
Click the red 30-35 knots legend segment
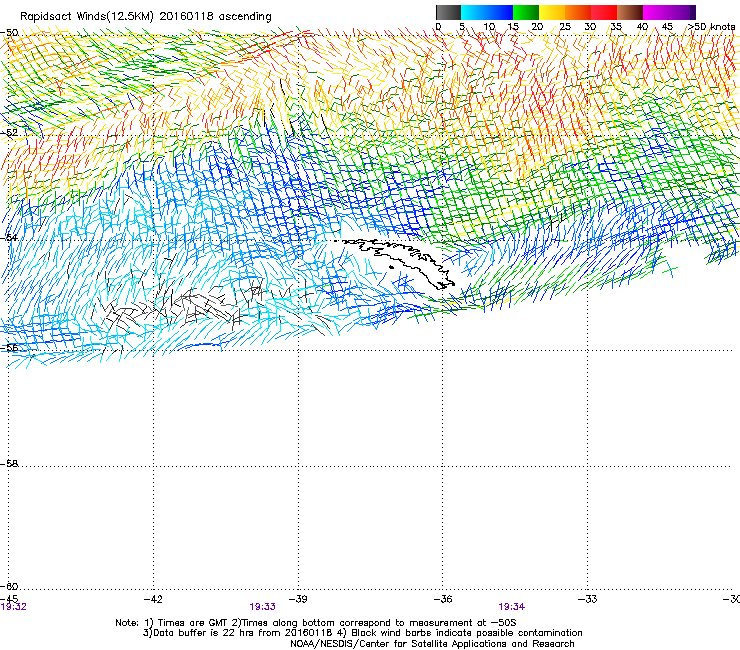(604, 12)
